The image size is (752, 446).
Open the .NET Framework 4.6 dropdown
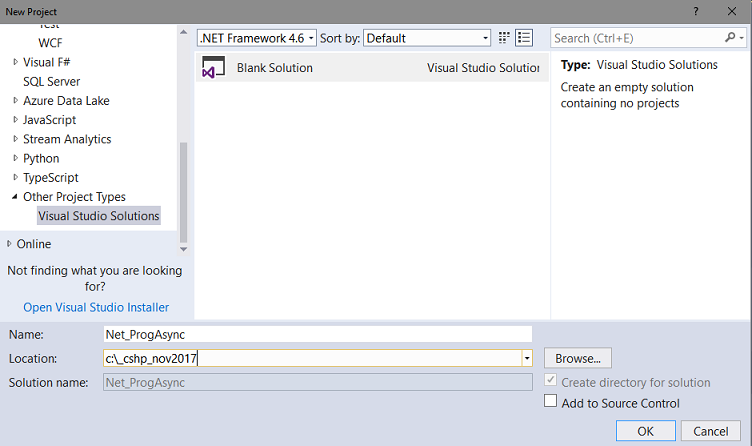tap(257, 38)
